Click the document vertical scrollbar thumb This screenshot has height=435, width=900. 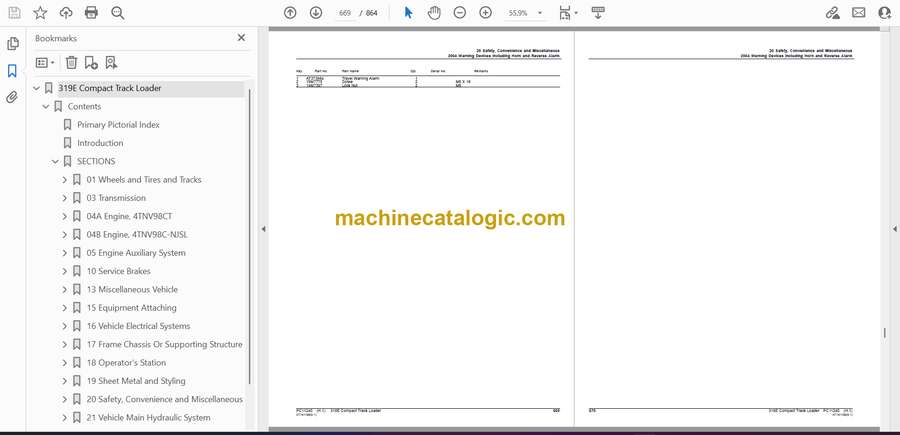[885, 333]
